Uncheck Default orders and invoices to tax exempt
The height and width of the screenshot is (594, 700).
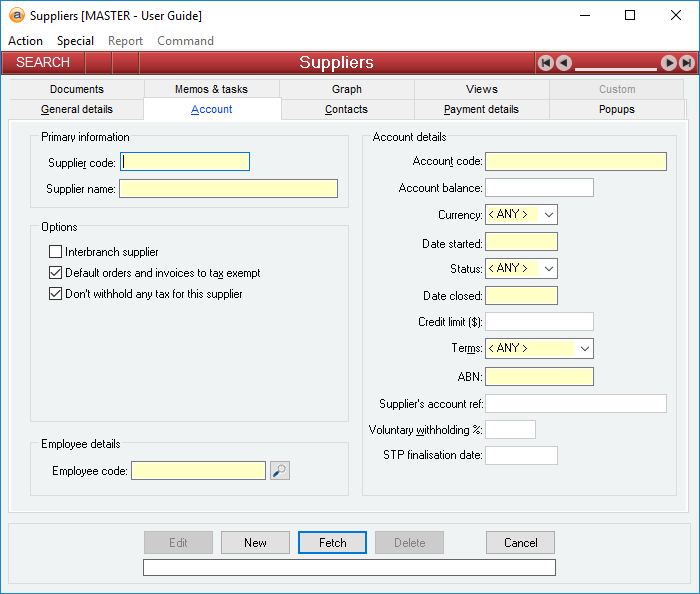[x=56, y=273]
